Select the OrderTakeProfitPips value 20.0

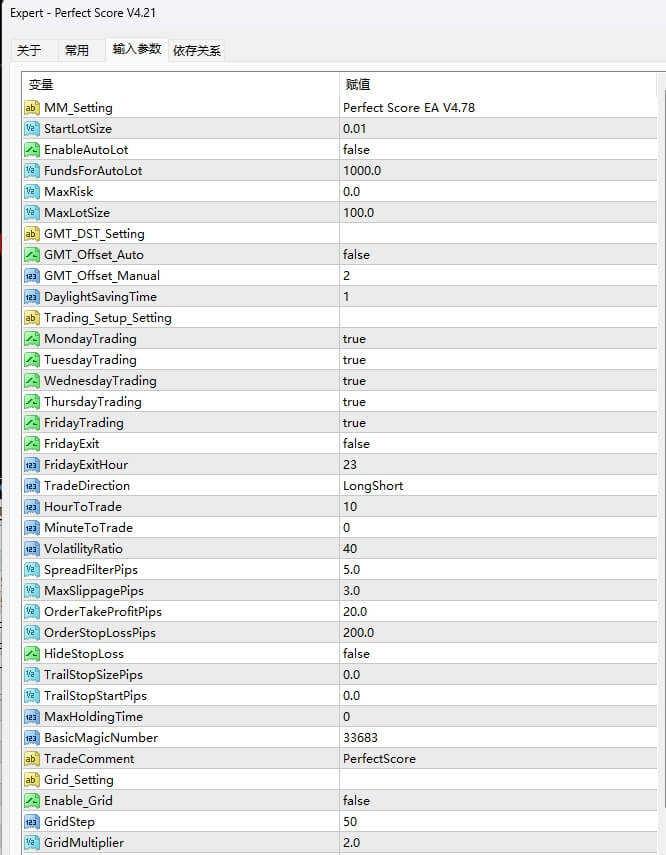[355, 611]
